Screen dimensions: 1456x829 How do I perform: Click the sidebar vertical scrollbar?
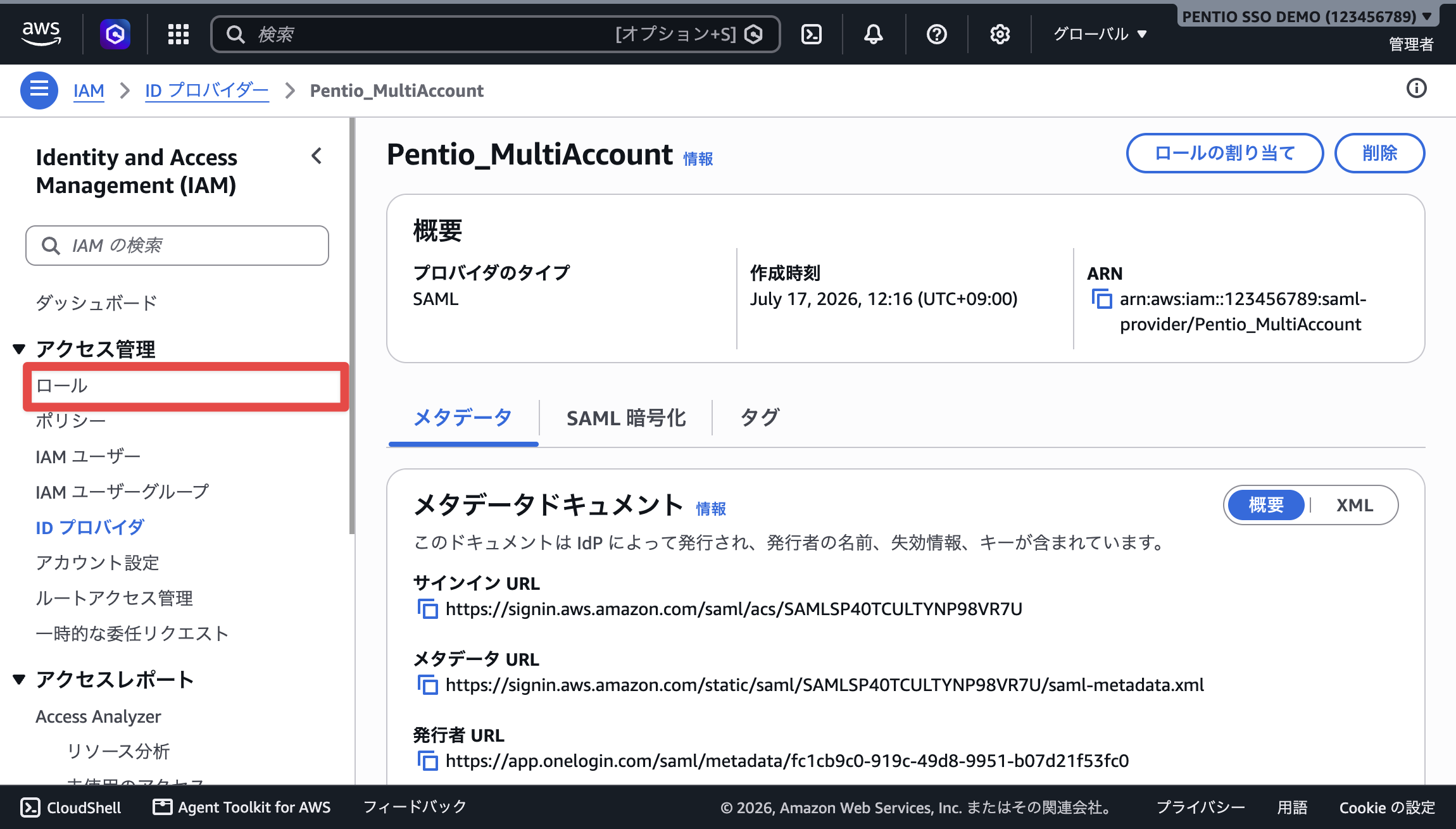352,326
